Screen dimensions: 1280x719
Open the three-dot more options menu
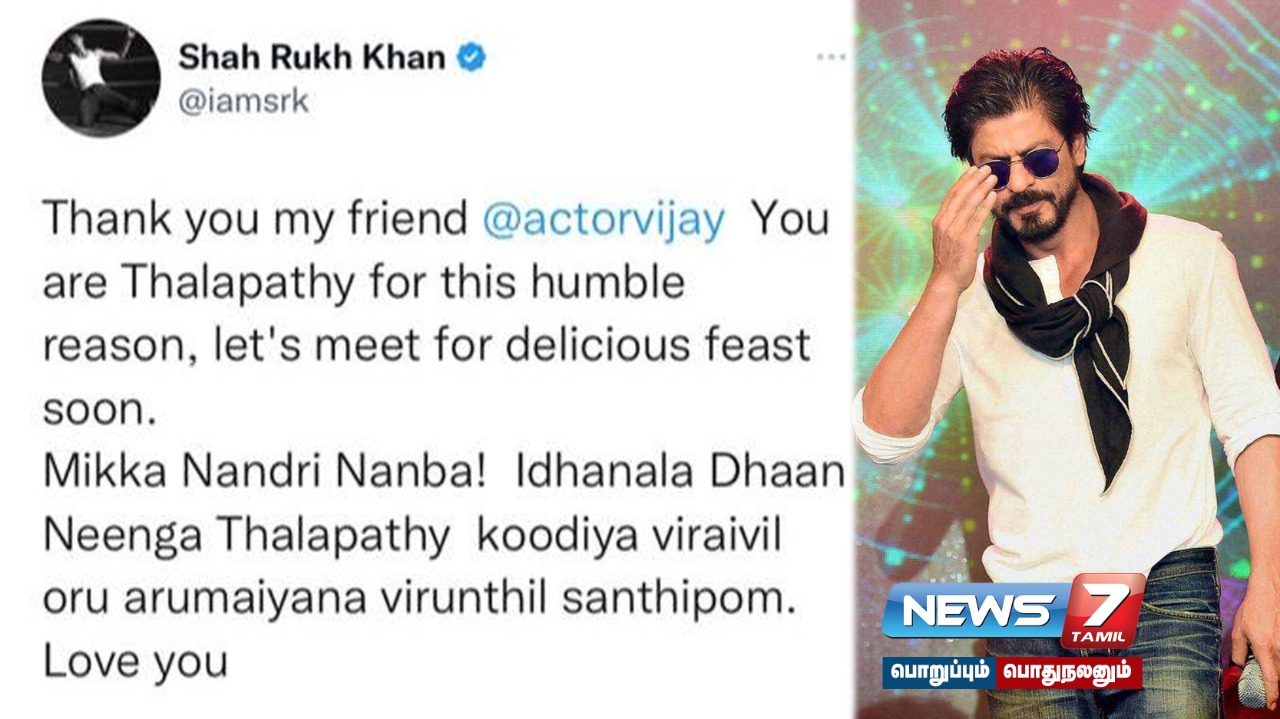831,57
